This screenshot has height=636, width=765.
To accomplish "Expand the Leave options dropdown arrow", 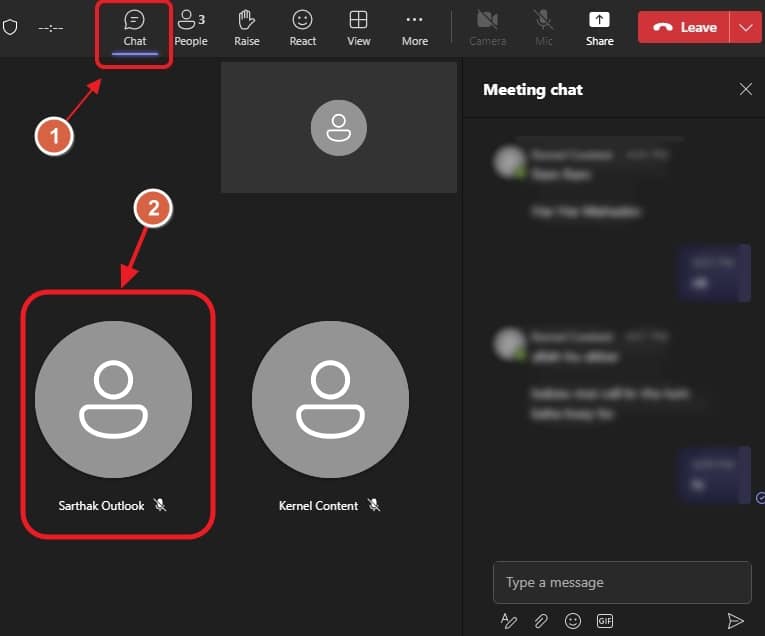I will pos(745,27).
